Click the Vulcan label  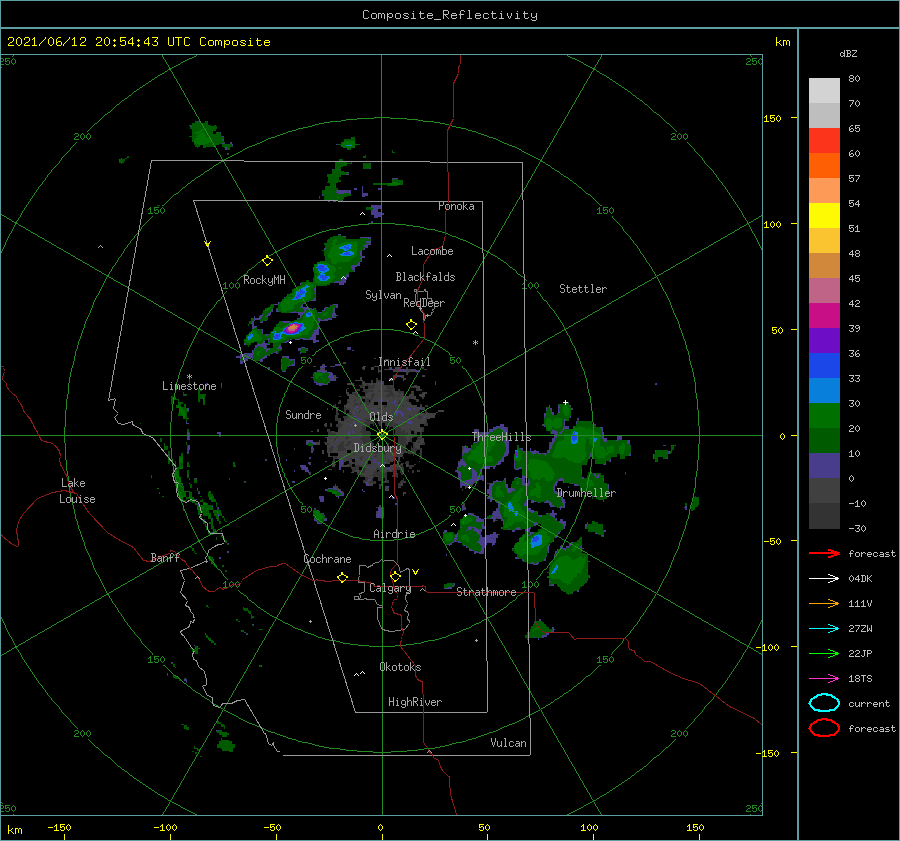508,743
